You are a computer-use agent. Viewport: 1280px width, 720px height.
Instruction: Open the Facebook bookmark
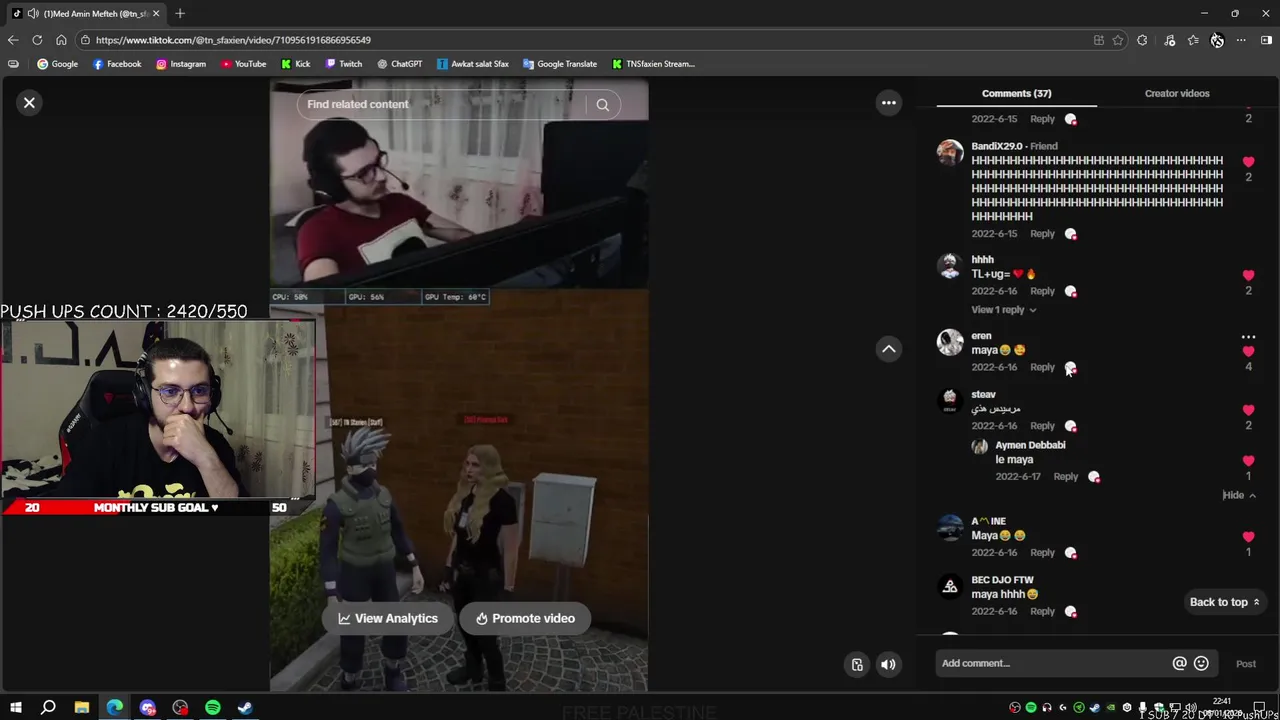click(117, 64)
